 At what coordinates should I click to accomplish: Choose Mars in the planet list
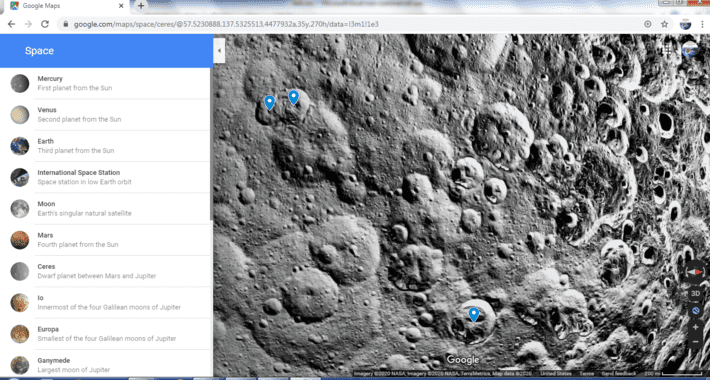pos(106,240)
